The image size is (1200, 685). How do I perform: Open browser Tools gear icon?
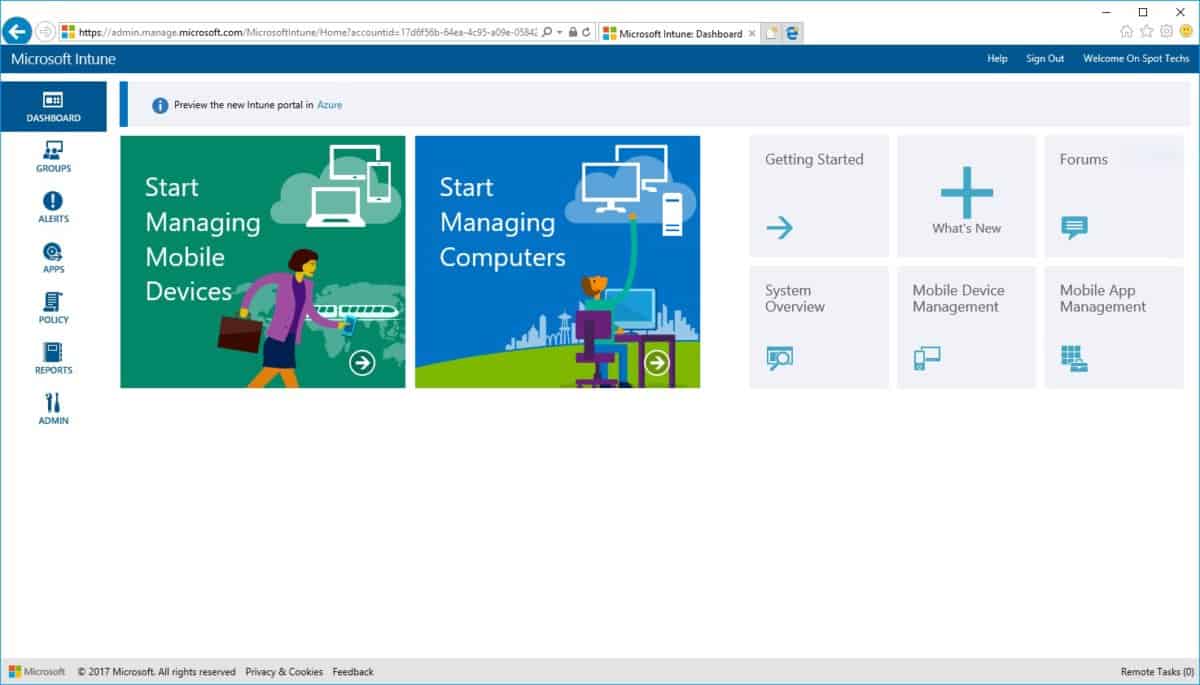pos(1166,32)
